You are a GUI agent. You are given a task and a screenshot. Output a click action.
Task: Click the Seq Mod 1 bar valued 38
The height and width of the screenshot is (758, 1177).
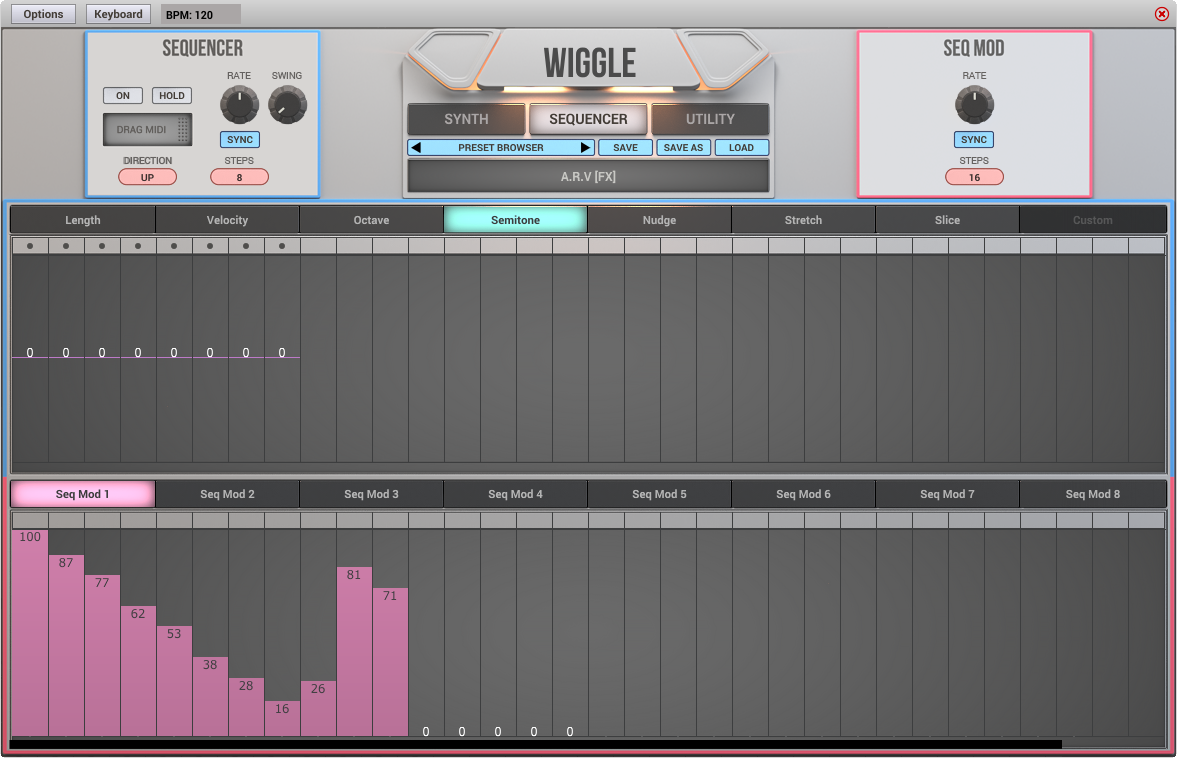pyautogui.click(x=210, y=696)
